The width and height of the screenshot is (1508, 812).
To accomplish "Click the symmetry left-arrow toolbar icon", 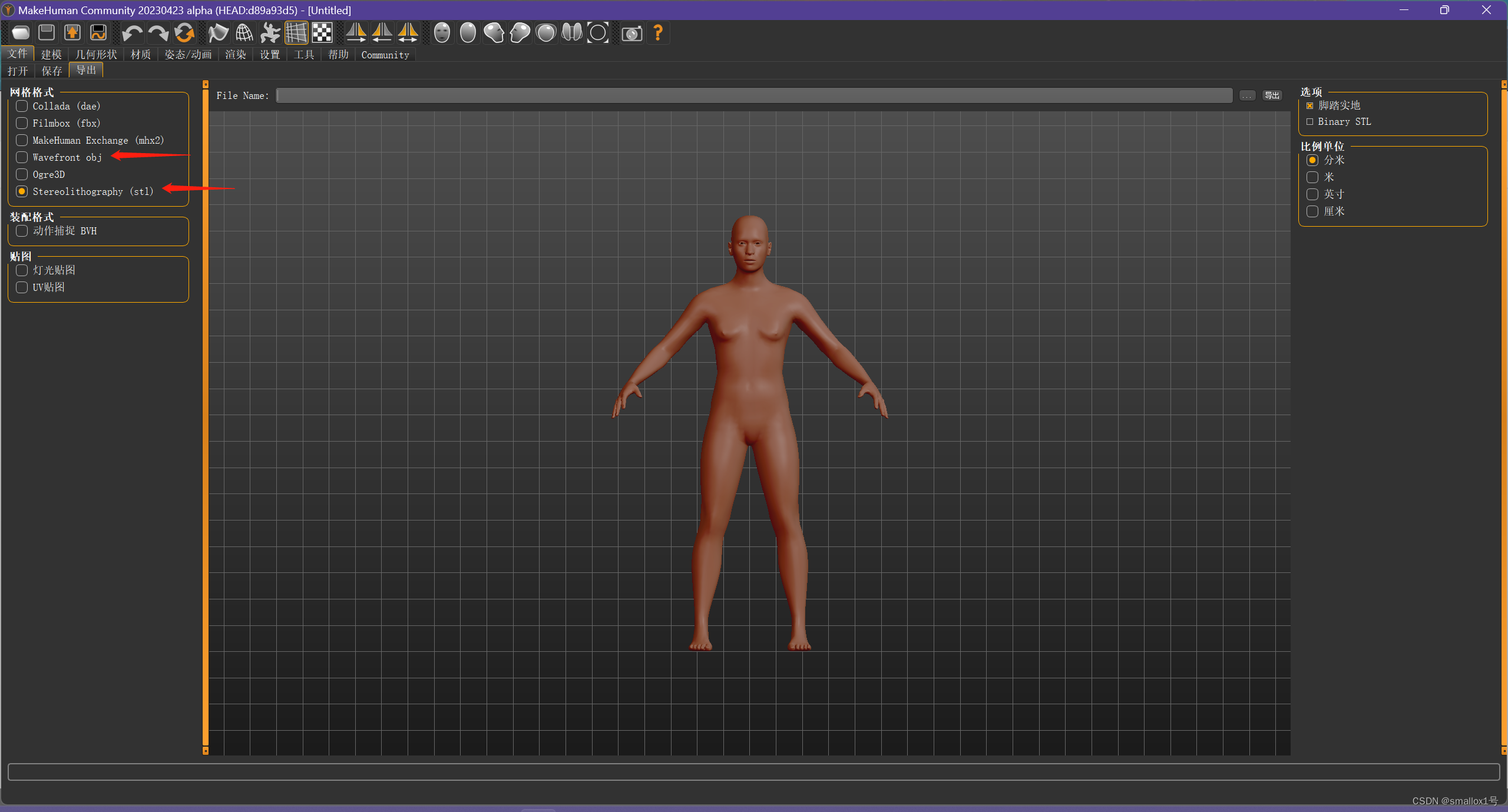I will pos(382,33).
